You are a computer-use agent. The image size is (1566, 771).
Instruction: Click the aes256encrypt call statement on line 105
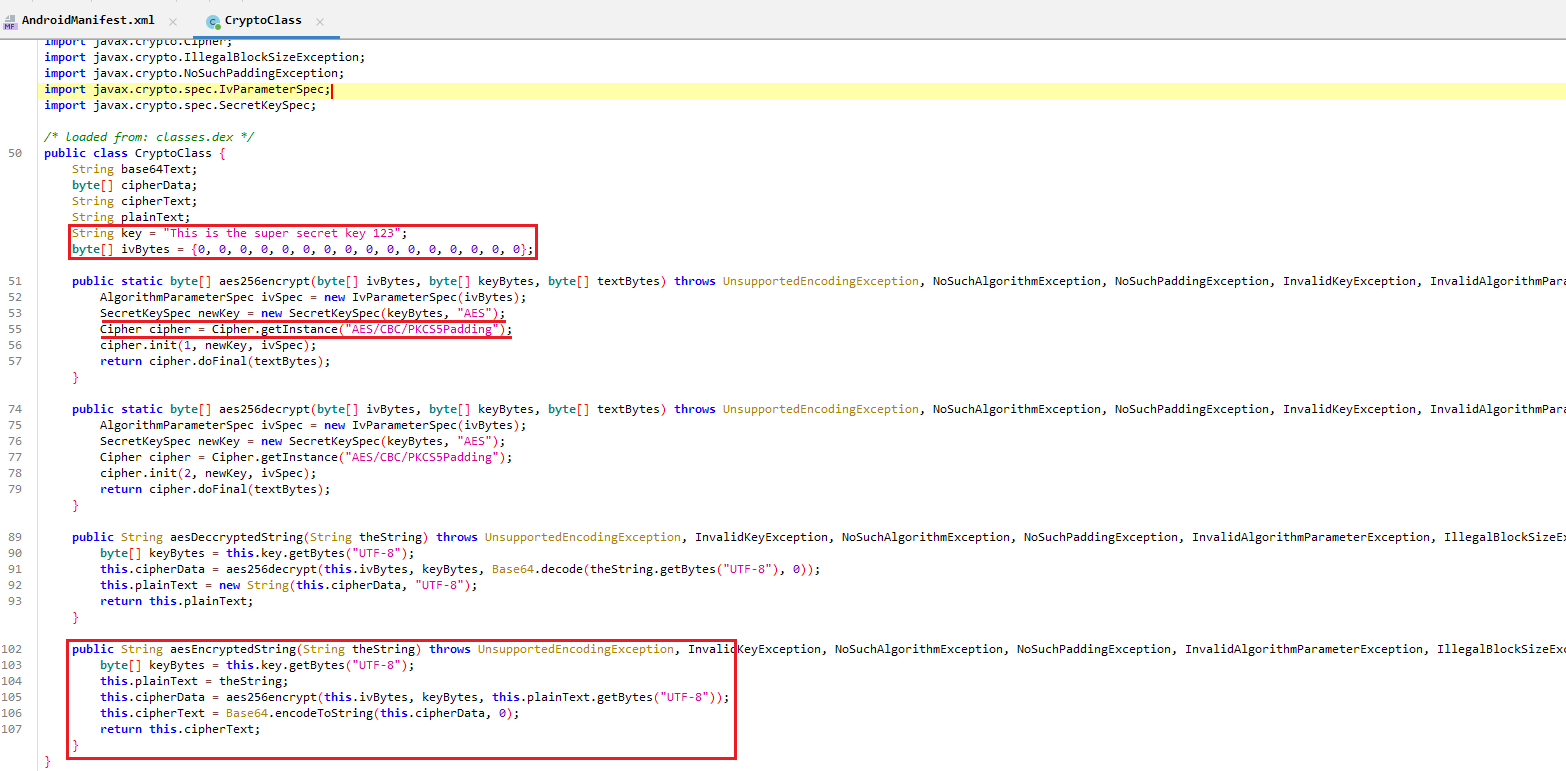(415, 697)
